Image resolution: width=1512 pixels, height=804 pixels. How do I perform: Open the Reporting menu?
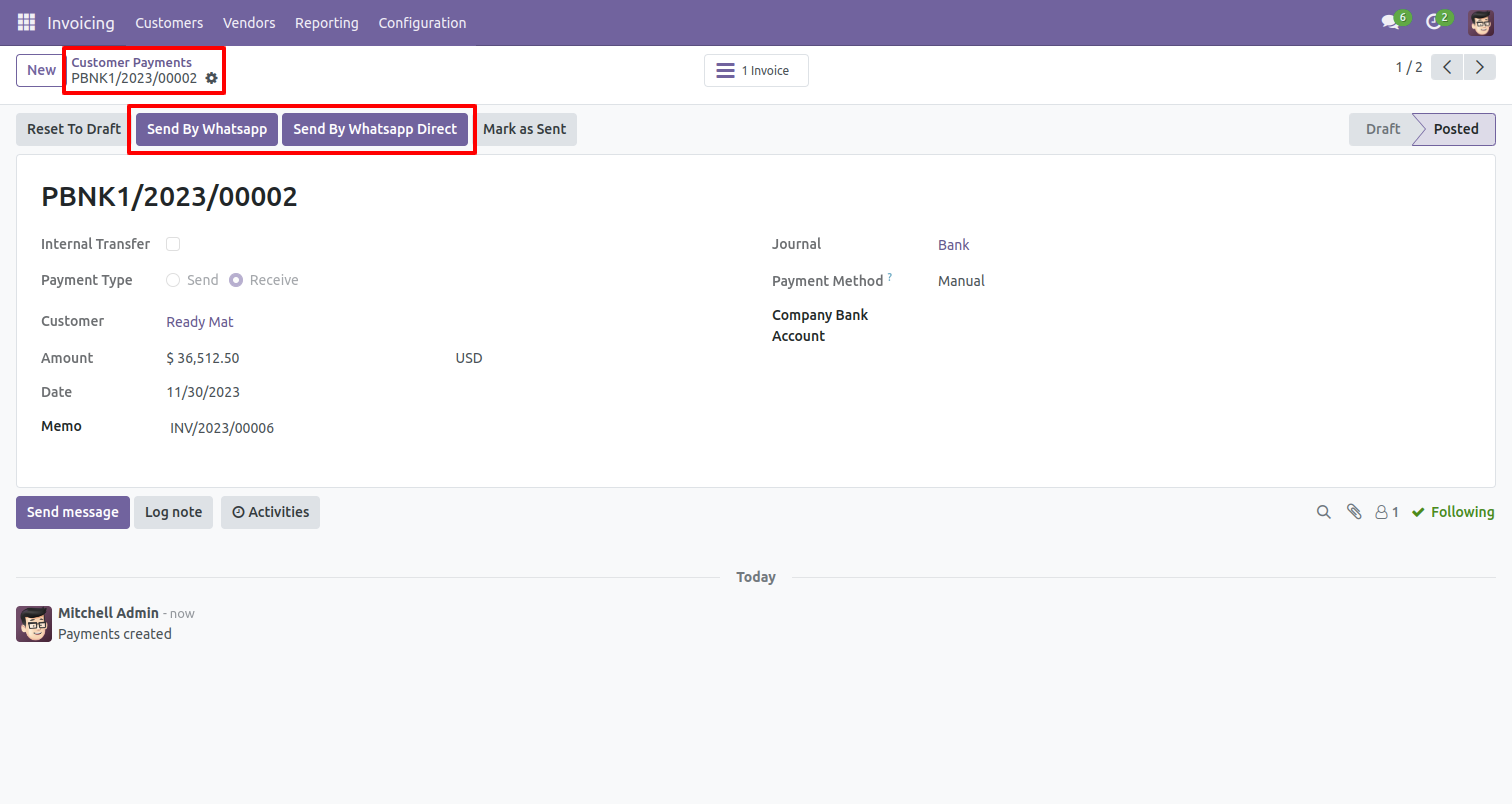[327, 22]
